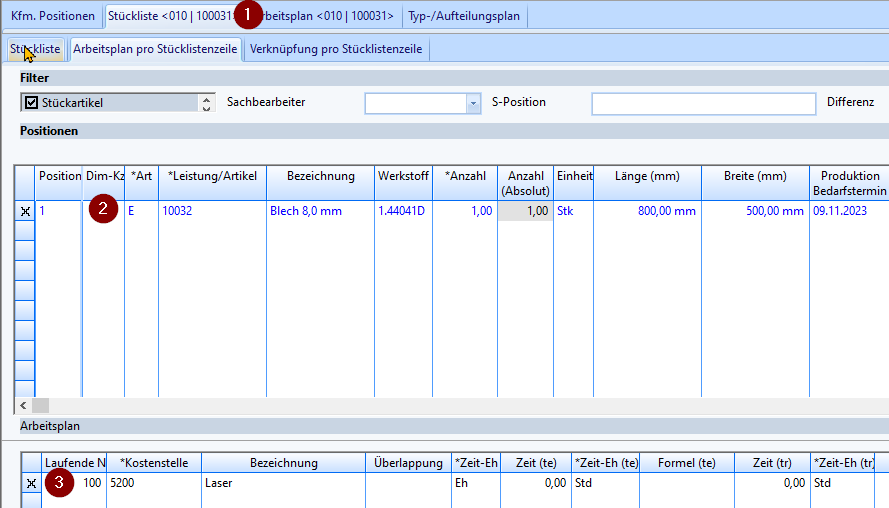Click the Anzahl (Absolut) cell with 1,00
889x508 pixels.
pyautogui.click(x=525, y=211)
